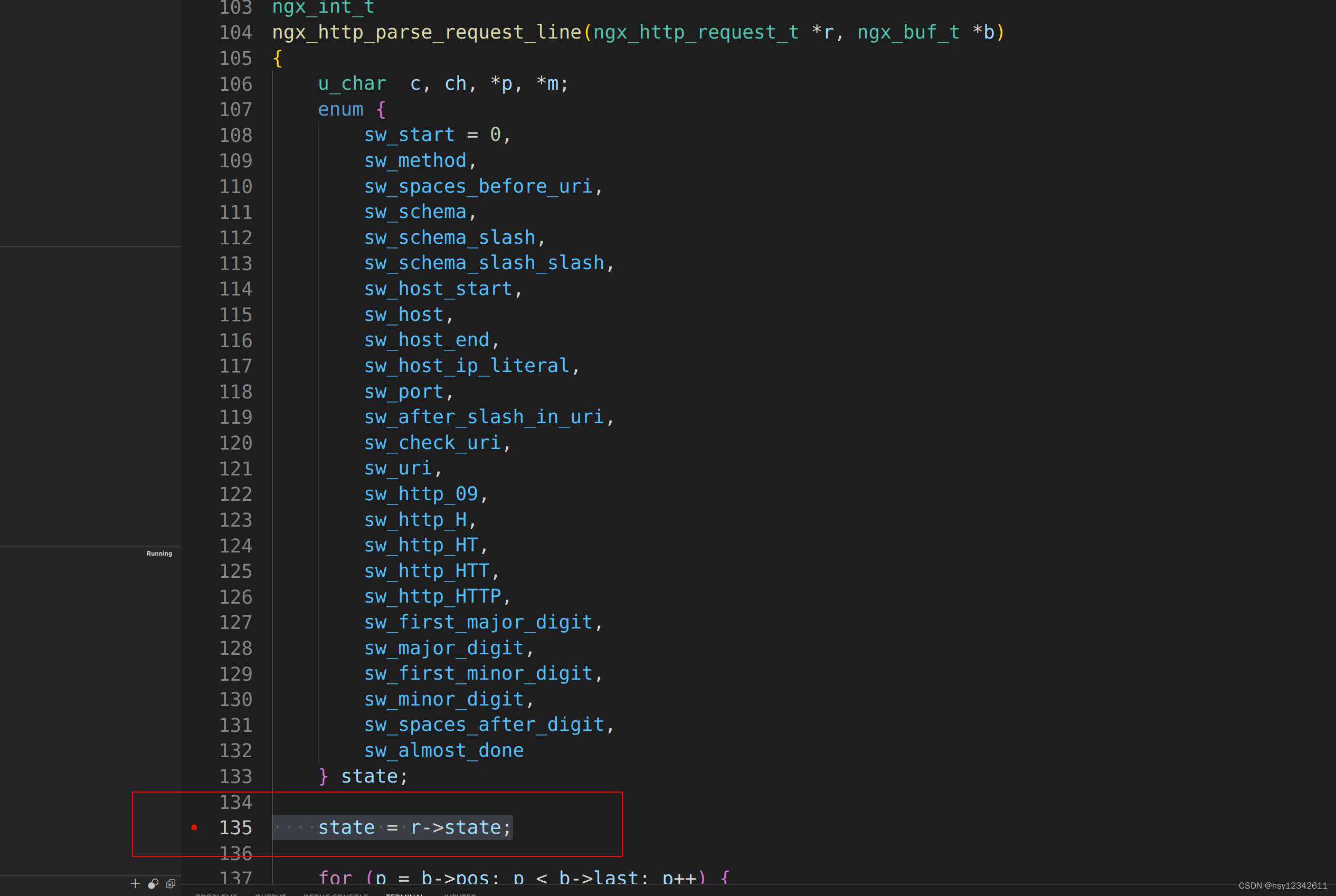Click the ngx_http_request_t parameter type
This screenshot has height=896, width=1336.
pyautogui.click(x=696, y=33)
